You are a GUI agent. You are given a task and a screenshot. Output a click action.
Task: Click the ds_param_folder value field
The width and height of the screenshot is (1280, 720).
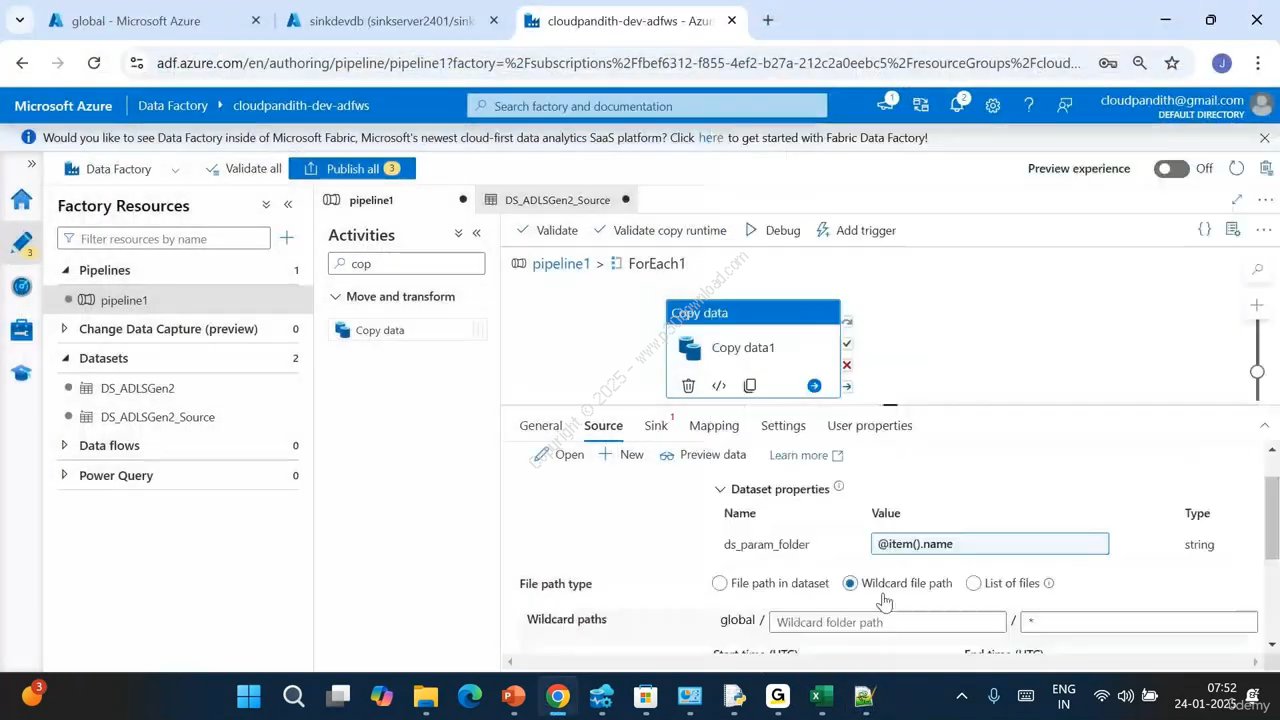pyautogui.click(x=990, y=544)
